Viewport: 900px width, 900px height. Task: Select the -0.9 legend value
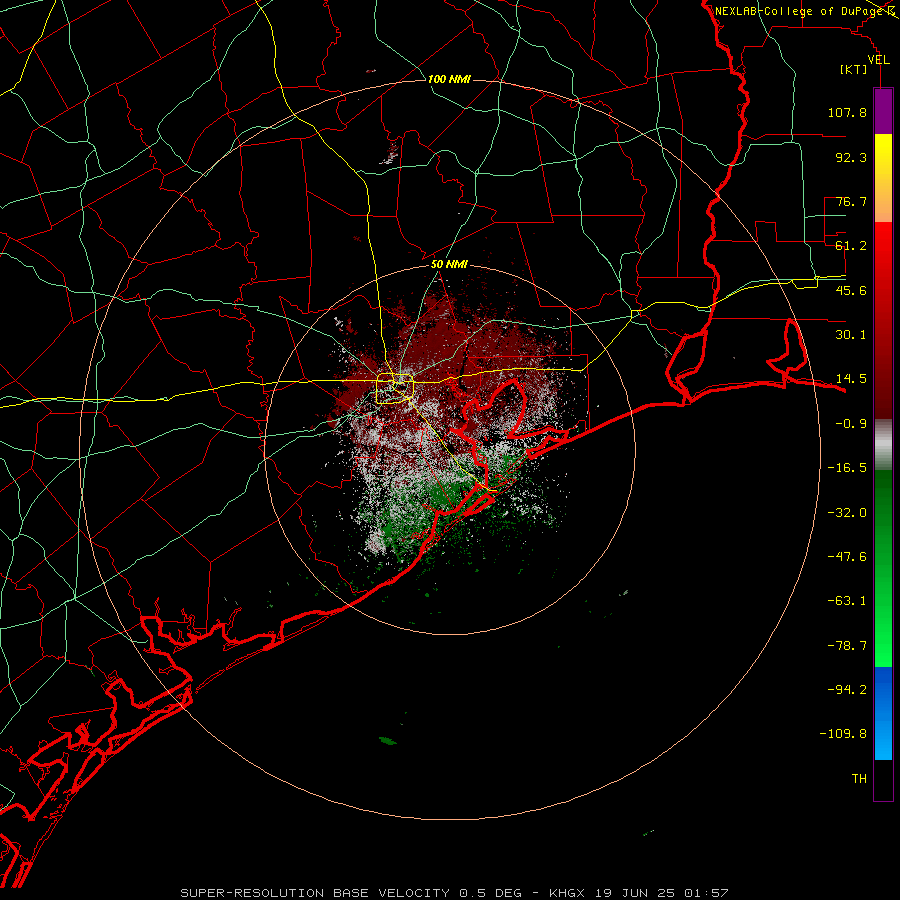click(x=851, y=424)
